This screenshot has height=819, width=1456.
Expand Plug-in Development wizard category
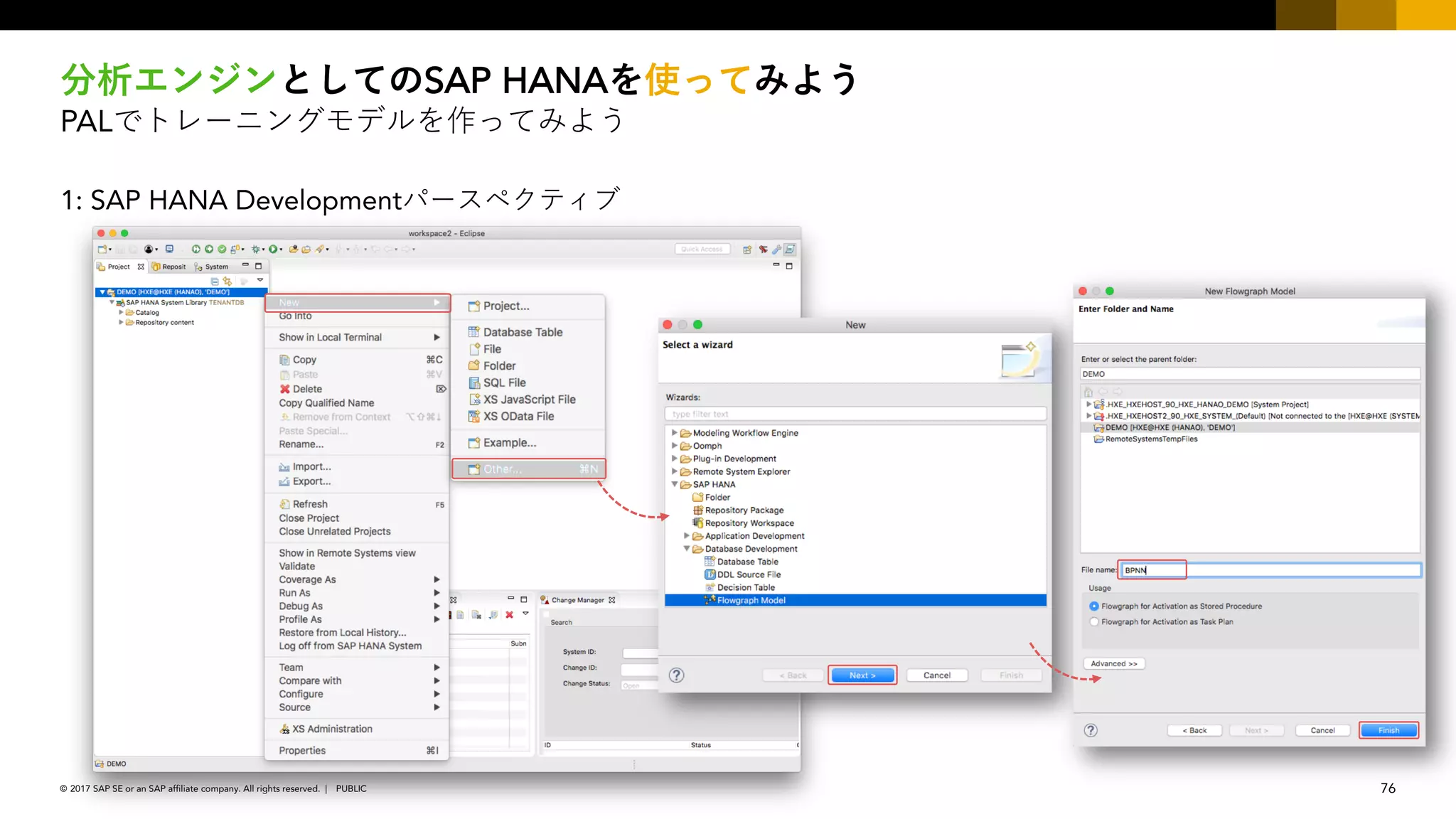tap(674, 459)
